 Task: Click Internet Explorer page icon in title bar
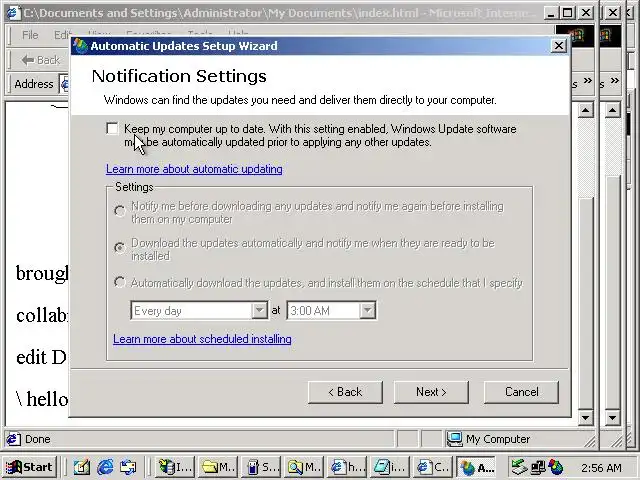pyautogui.click(x=13, y=13)
